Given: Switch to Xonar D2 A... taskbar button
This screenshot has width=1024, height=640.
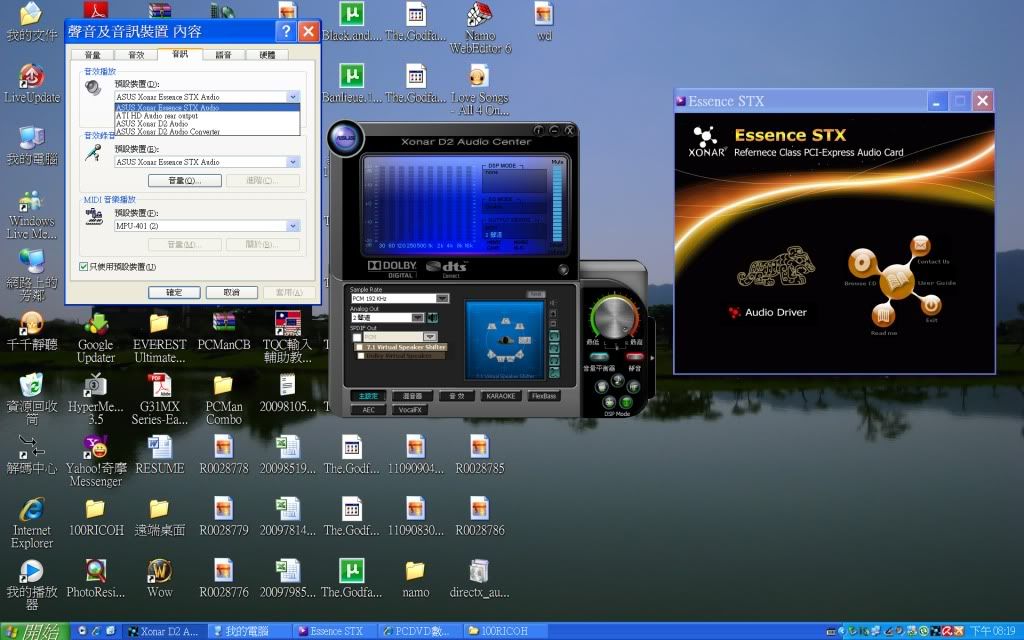Looking at the screenshot, I should [x=166, y=631].
